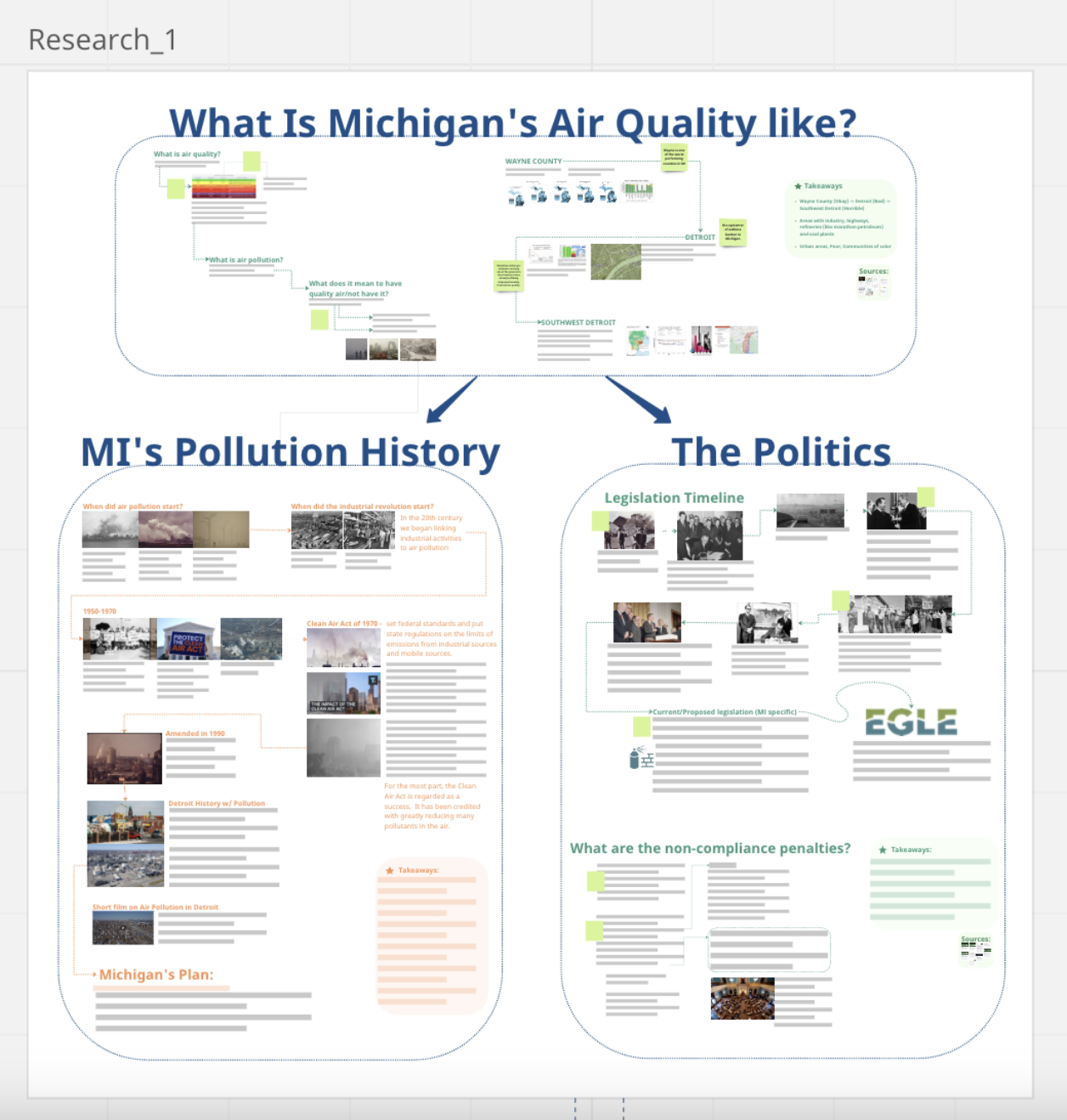Open the smoggy city photo beside Amended in 1990
Screen dimensions: 1067x1120
[124, 758]
